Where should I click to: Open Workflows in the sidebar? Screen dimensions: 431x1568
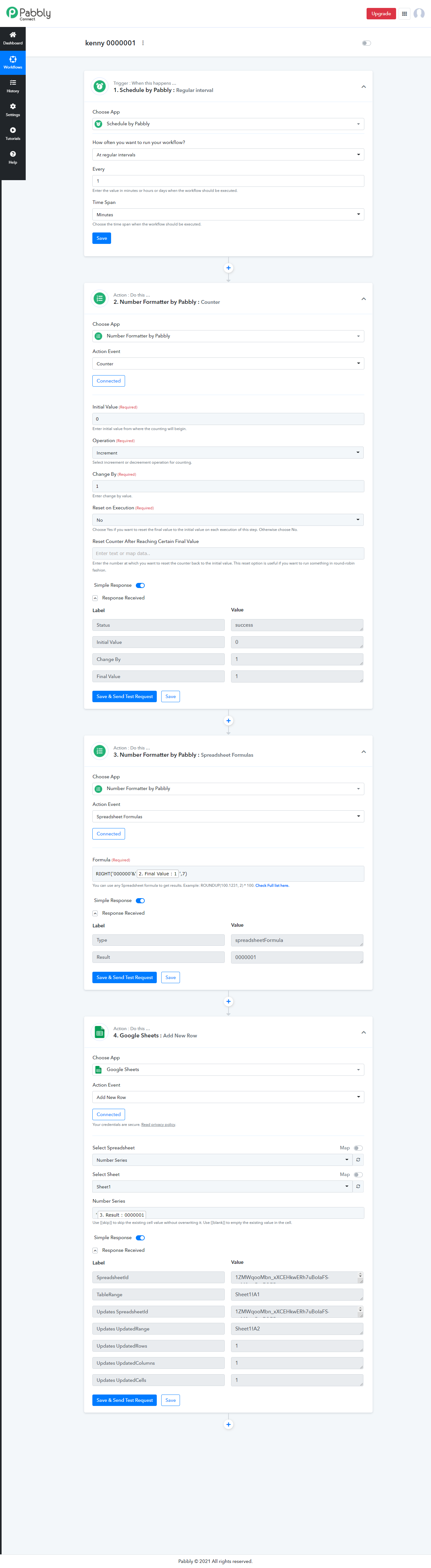pyautogui.click(x=13, y=62)
